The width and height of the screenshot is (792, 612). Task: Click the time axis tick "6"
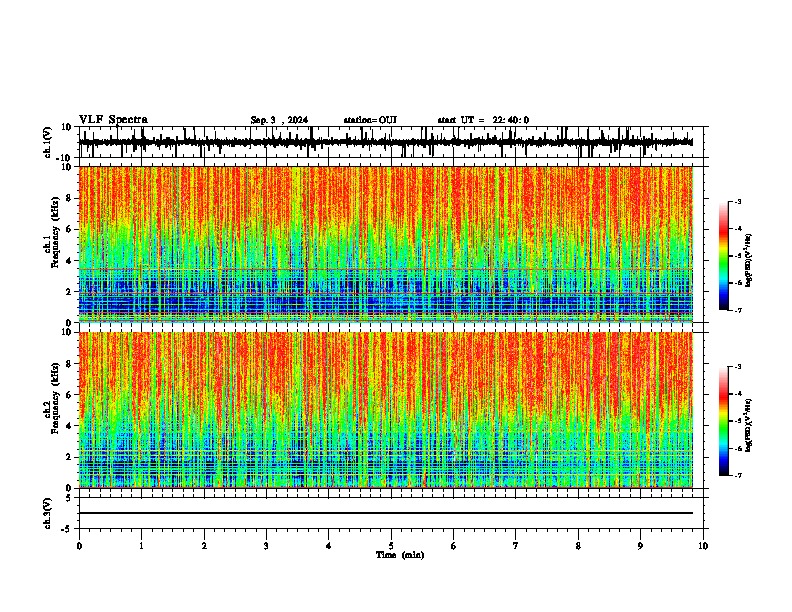[x=454, y=546]
